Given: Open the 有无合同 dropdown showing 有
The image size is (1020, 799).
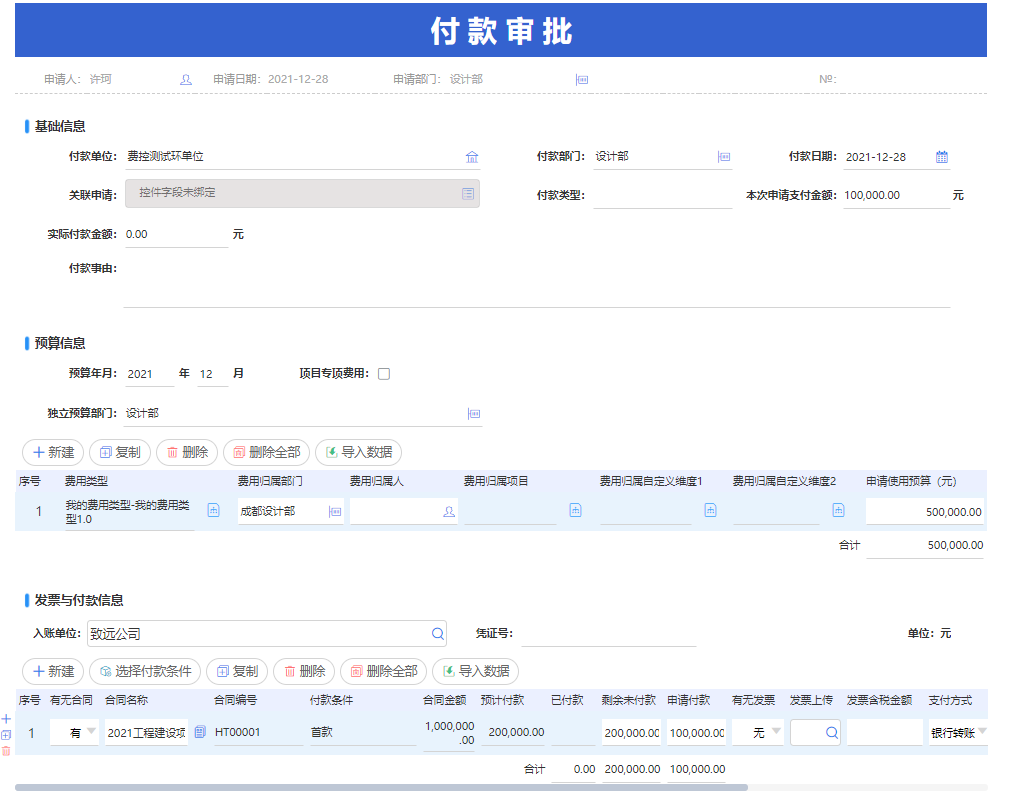Looking at the screenshot, I should 74,733.
